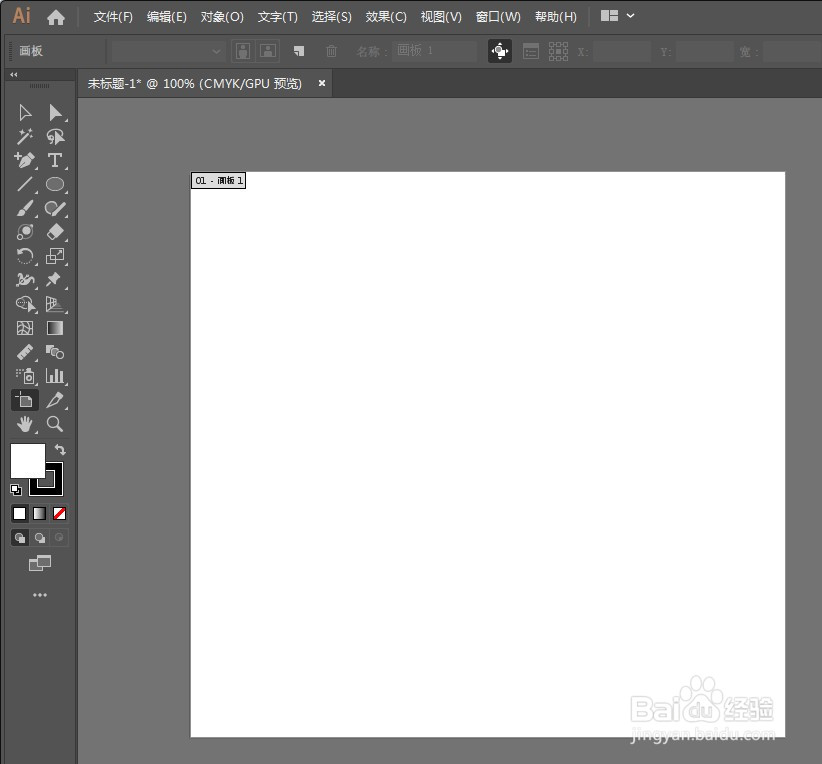Swap fill and stroke colors
Viewport: 822px width, 764px height.
tap(60, 450)
